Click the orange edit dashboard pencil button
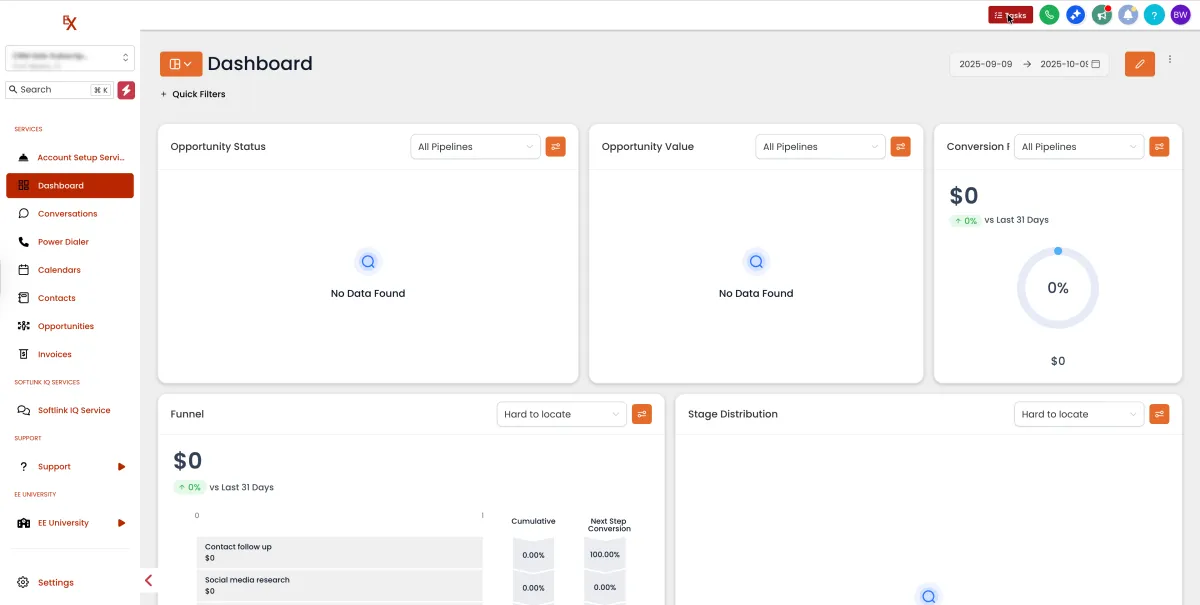 point(1140,64)
